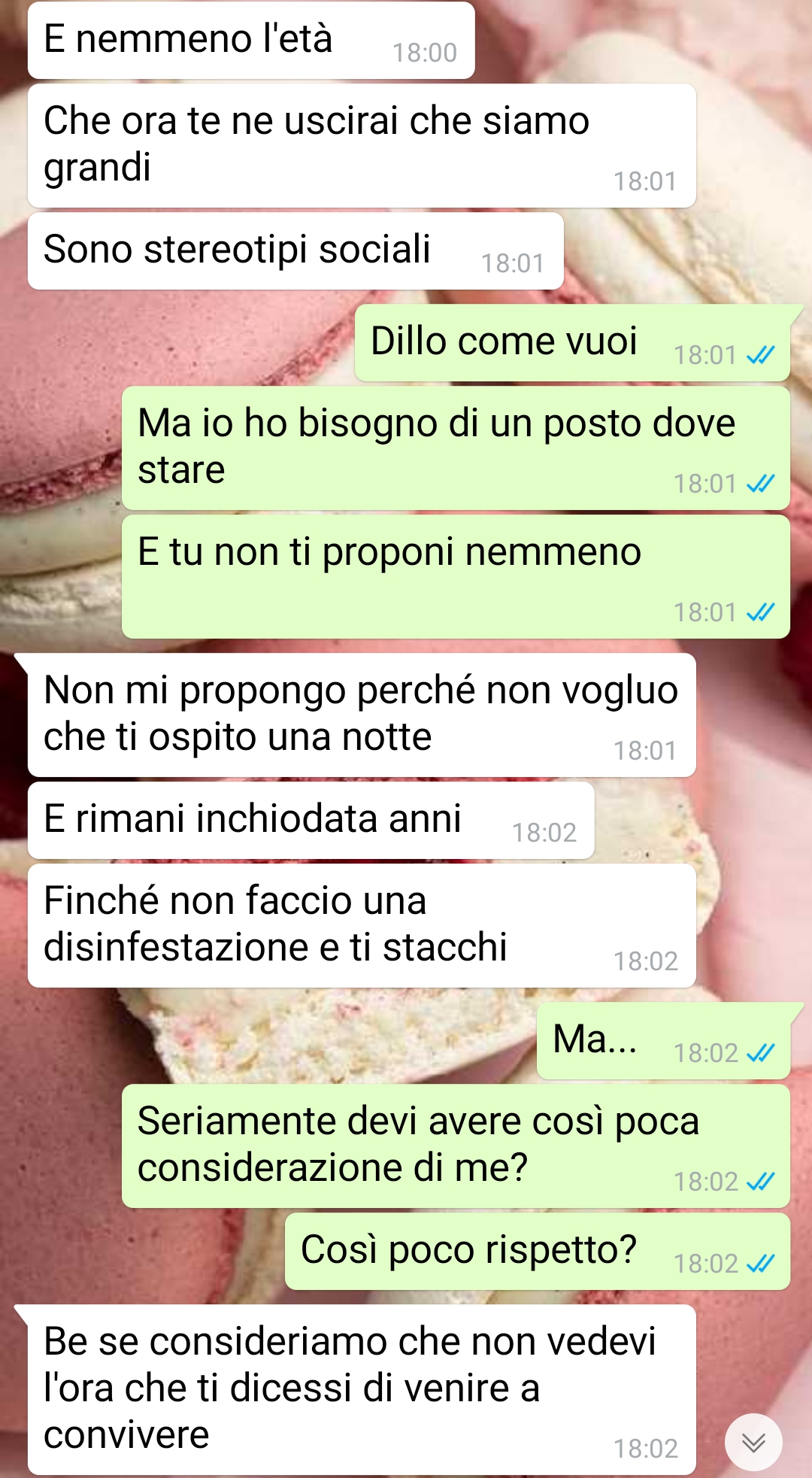This screenshot has width=812, height=1478.
Task: Select the 'Così poco rispetto?' bubble
Action: tap(538, 1251)
